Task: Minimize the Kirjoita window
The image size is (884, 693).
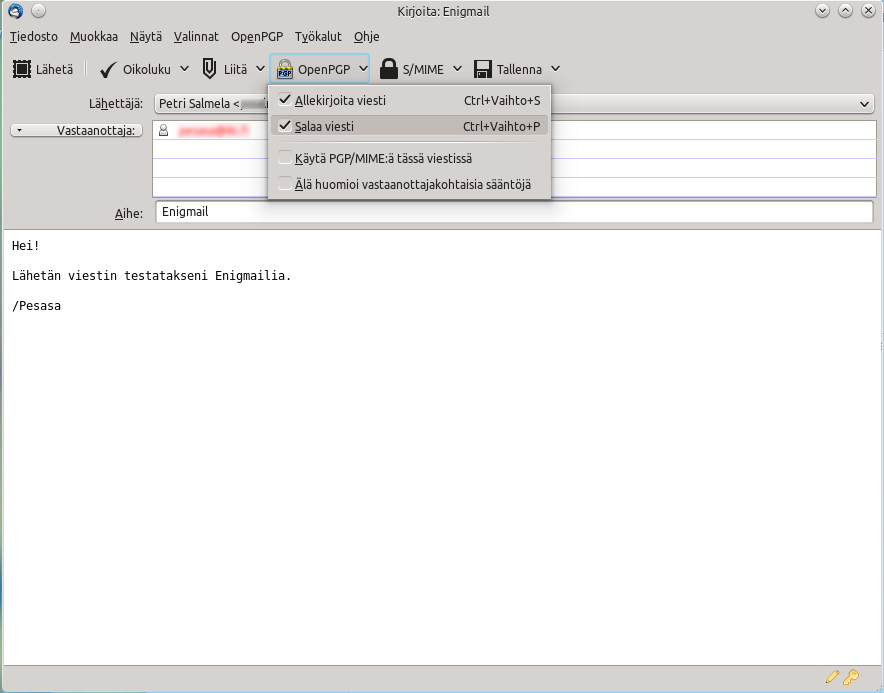Action: [x=823, y=11]
